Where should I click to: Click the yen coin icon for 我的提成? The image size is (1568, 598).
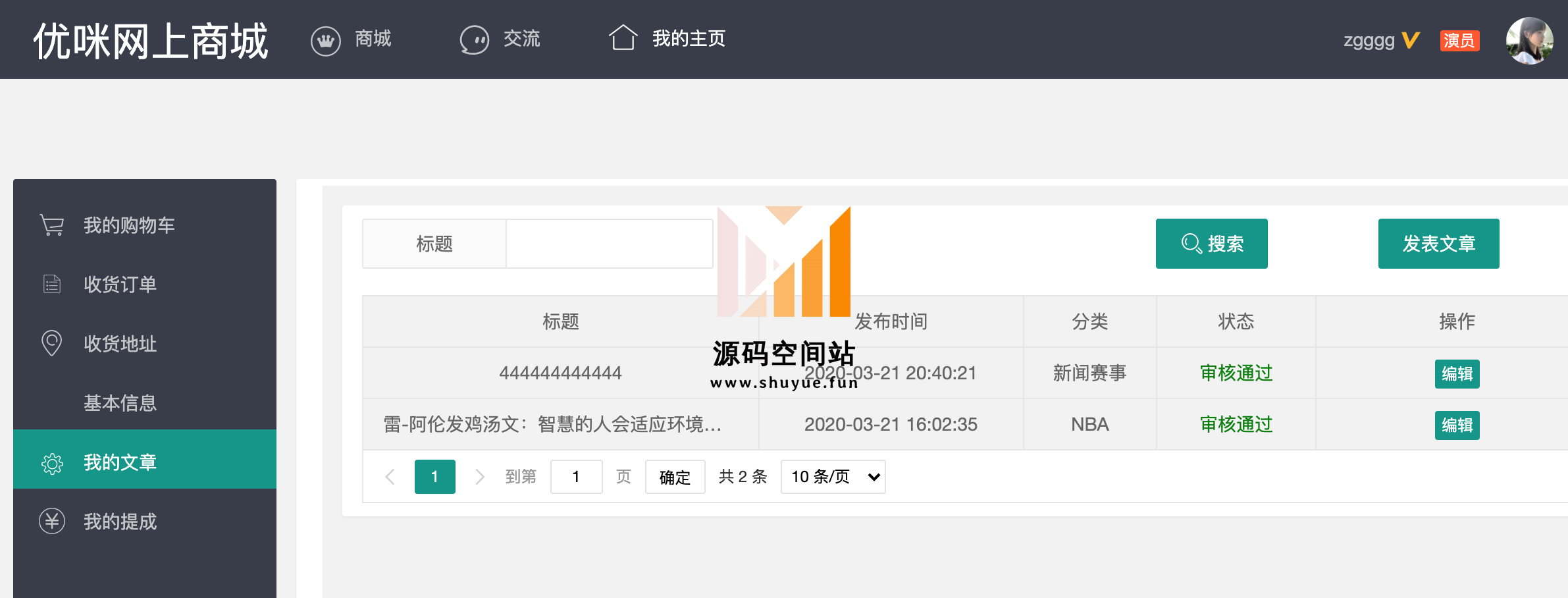pos(52,521)
